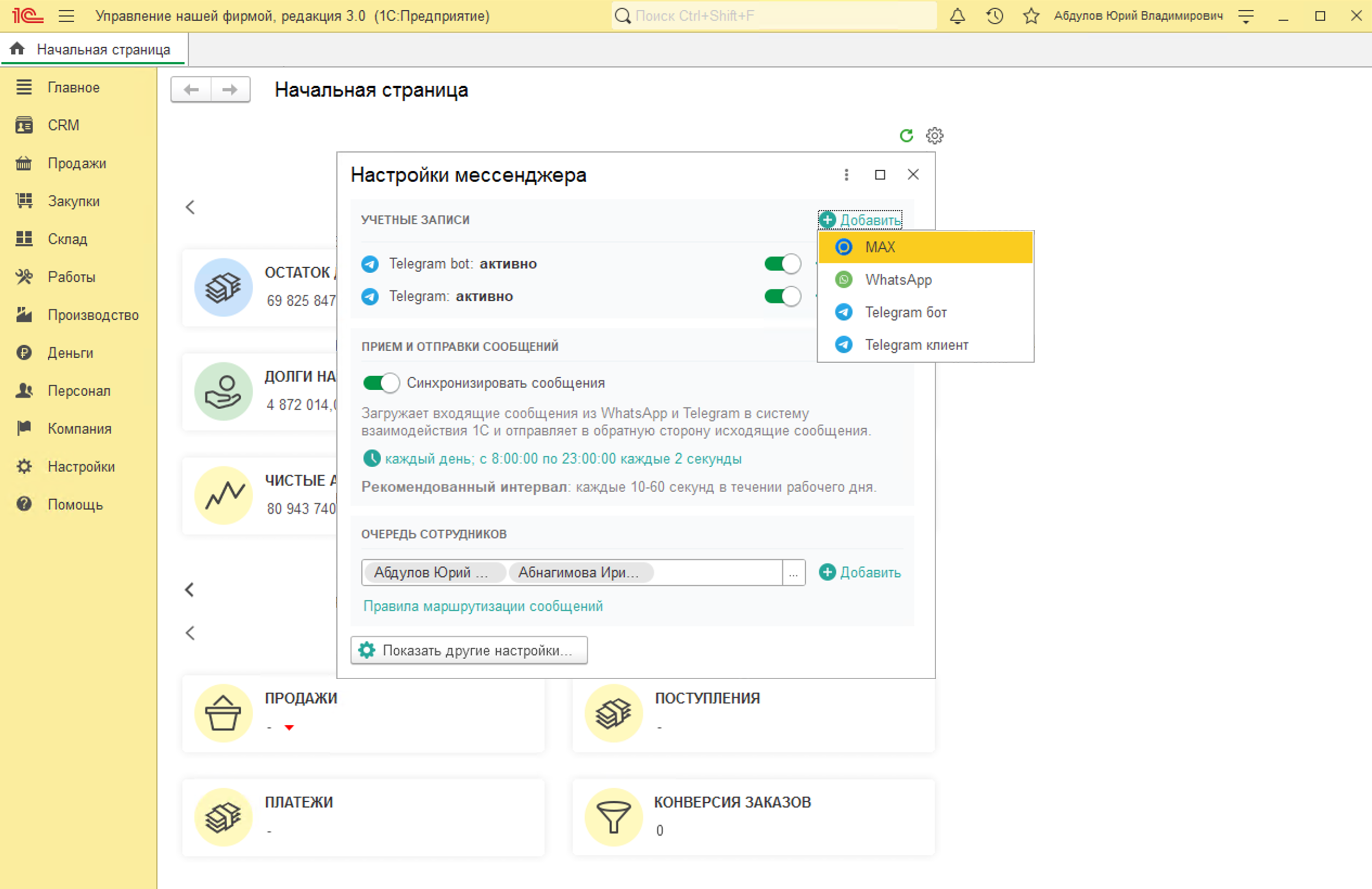Click the green refresh icon
The height and width of the screenshot is (889, 1372).
point(906,136)
